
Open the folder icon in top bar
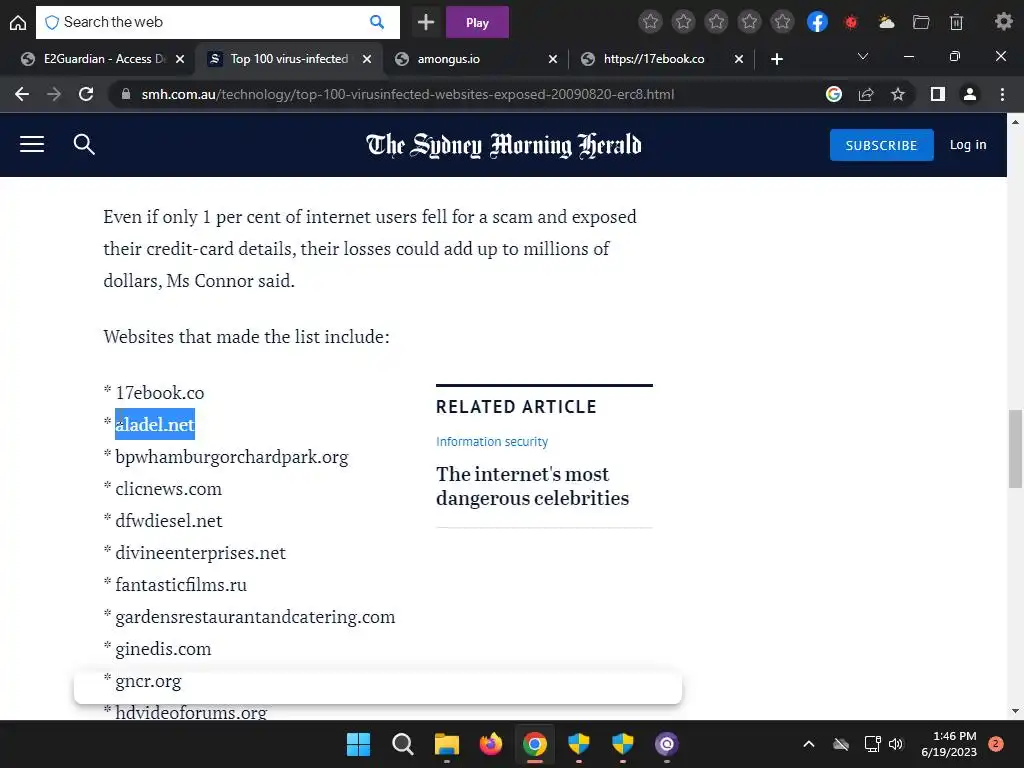click(921, 22)
